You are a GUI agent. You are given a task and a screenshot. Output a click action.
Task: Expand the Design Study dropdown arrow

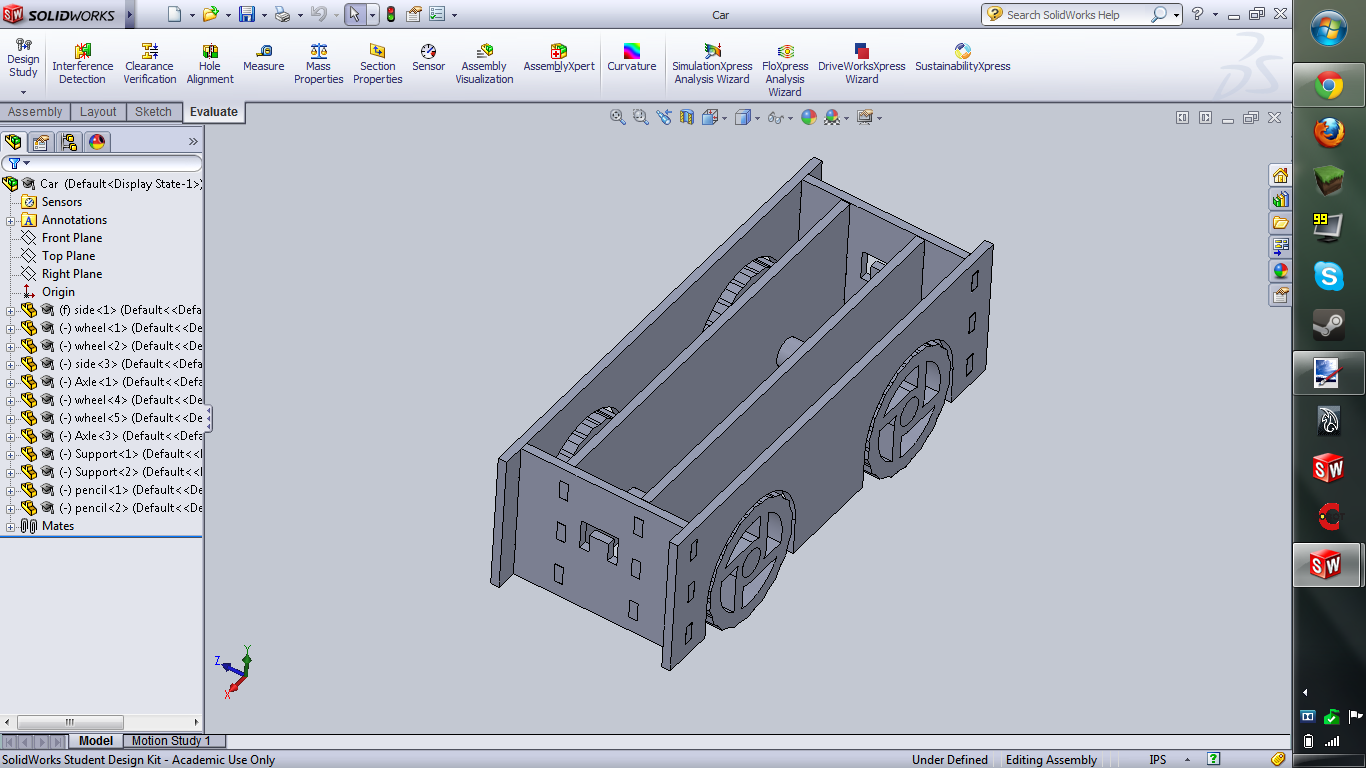coord(23,92)
